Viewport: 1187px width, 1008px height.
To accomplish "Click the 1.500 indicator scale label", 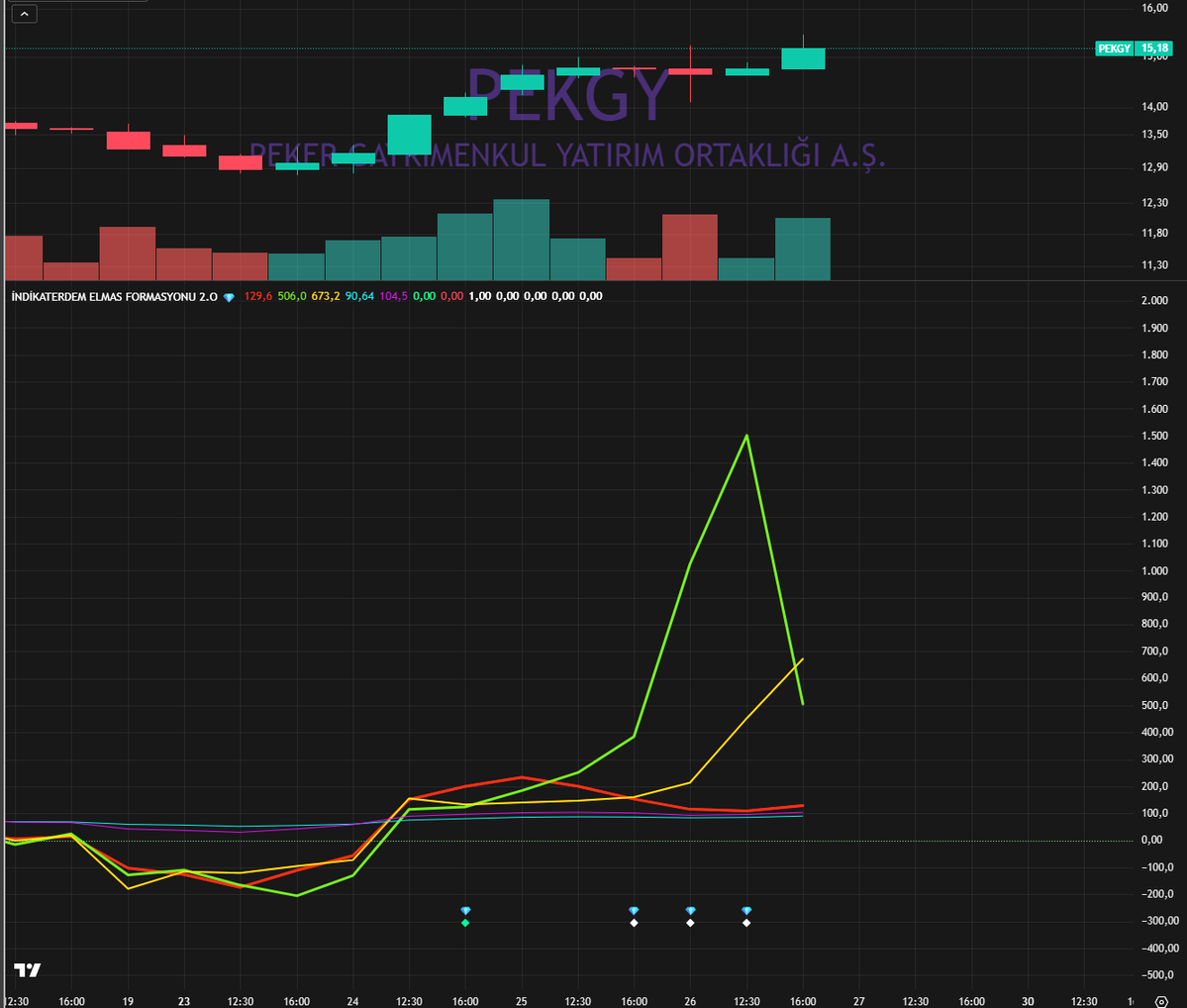I will click(1154, 436).
